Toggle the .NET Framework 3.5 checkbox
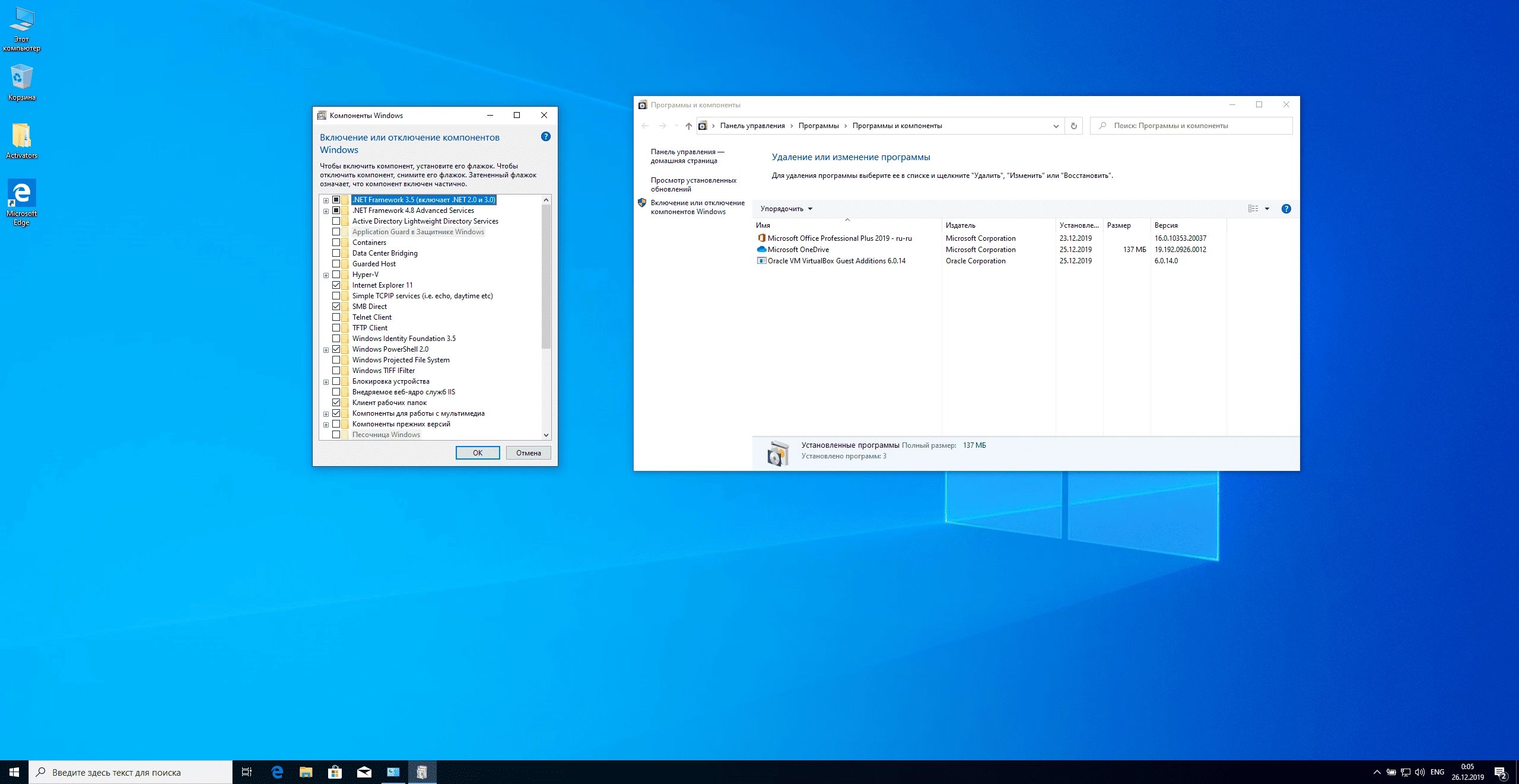The image size is (1519, 784). 336,200
